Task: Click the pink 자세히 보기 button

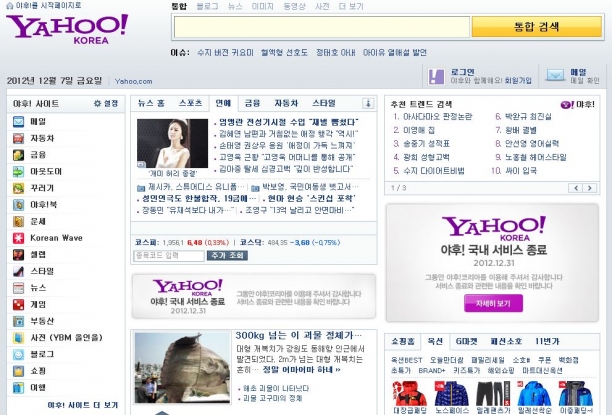Action: 493,303
